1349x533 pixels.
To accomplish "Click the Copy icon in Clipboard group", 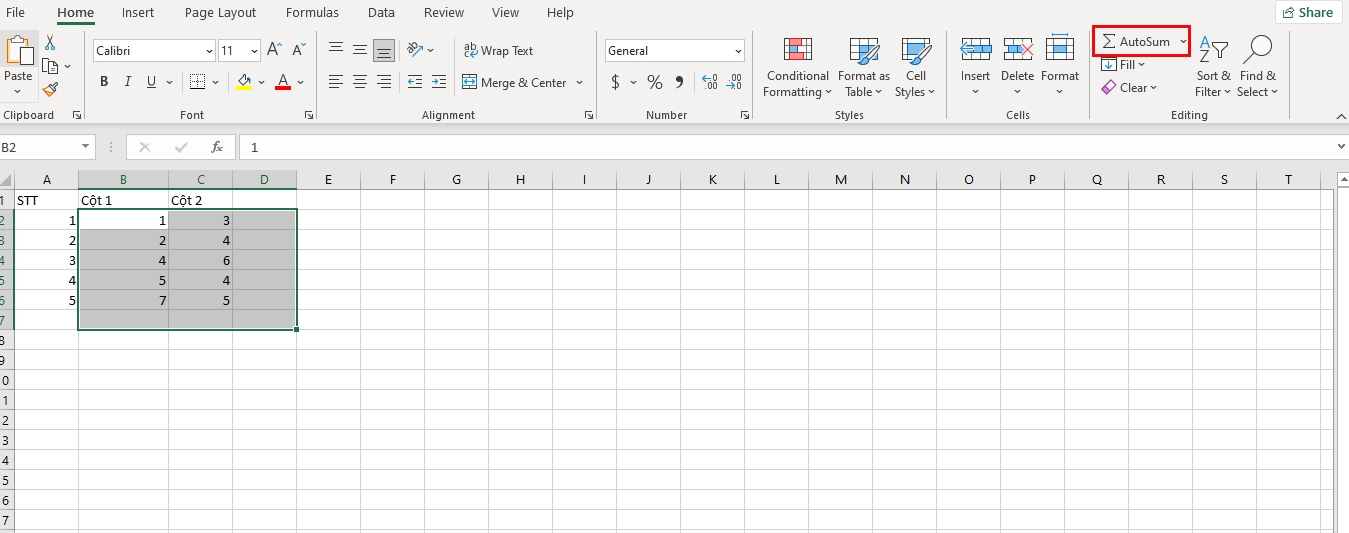I will tap(50, 67).
